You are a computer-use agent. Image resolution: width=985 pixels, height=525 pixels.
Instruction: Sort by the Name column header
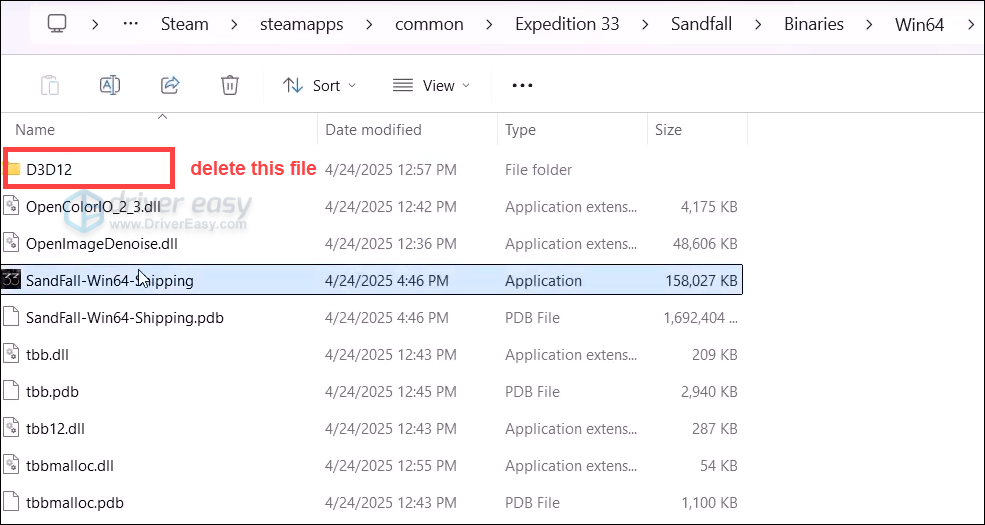tap(35, 130)
